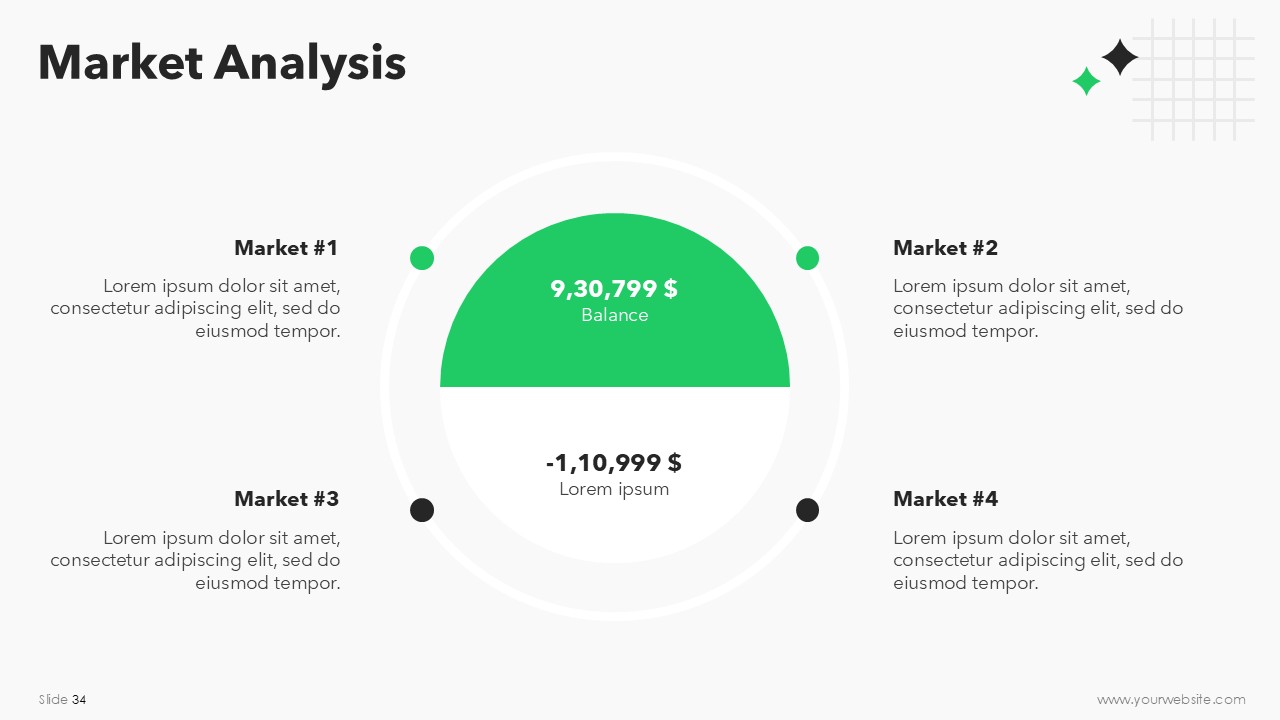Viewport: 1280px width, 720px height.
Task: Select the description text under Market #4
Action: click(x=1038, y=560)
